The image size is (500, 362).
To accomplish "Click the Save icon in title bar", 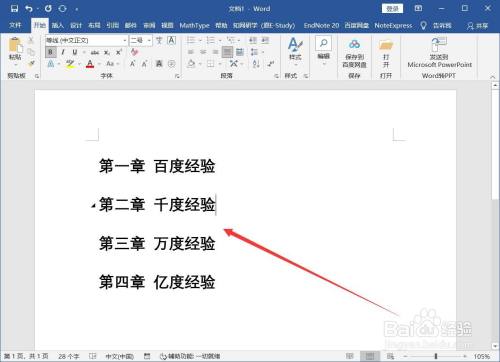I will pos(14,9).
